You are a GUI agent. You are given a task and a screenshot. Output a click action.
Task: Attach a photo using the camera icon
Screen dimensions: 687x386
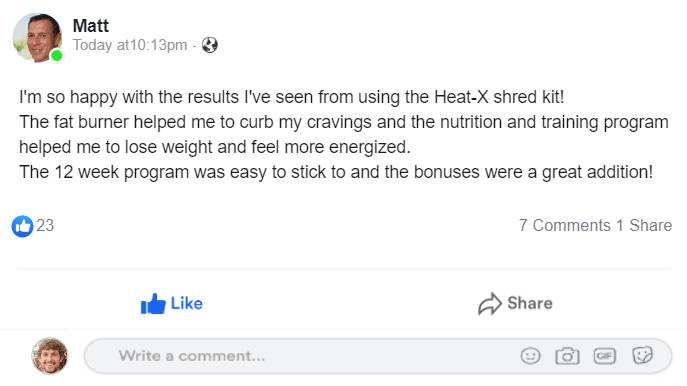(x=567, y=356)
